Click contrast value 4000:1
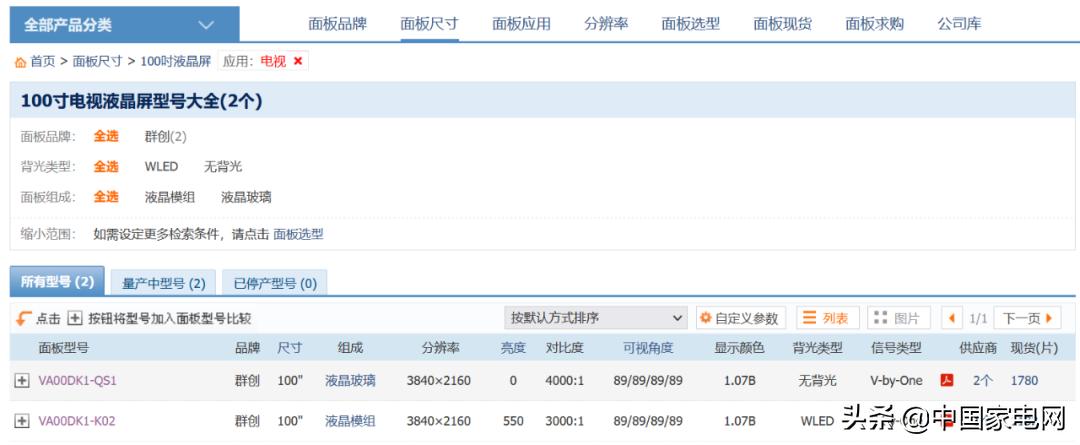The image size is (1080, 445). pyautogui.click(x=565, y=380)
